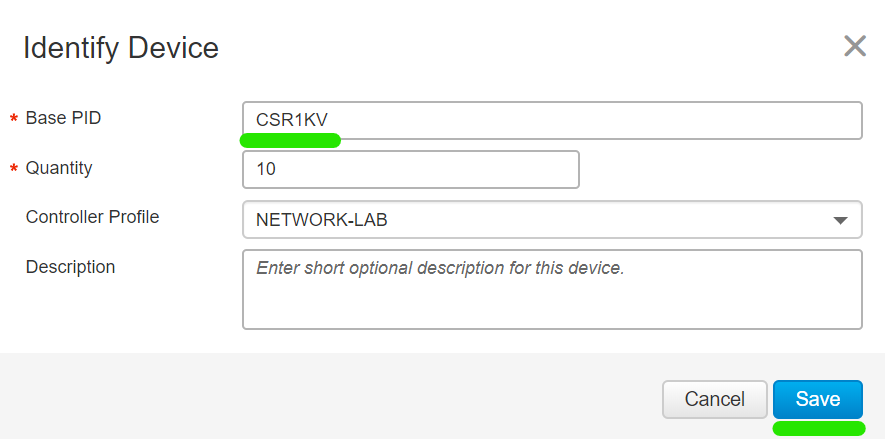Click into the Base PID field
The width and height of the screenshot is (885, 439).
552,120
